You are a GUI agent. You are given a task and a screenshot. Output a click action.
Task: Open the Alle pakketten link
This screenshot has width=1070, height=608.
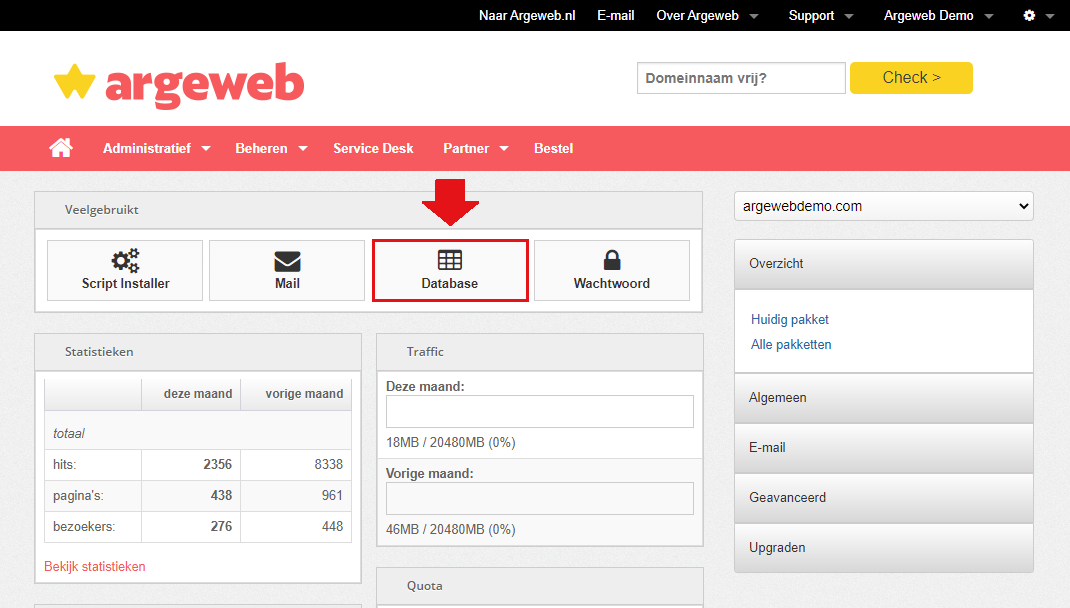tap(791, 345)
